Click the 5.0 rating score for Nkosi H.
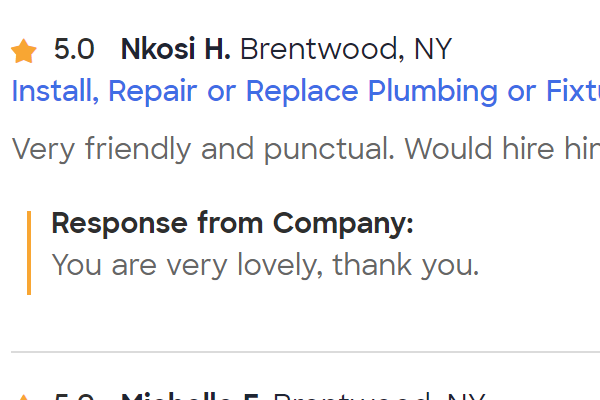Image resolution: width=600 pixels, height=400 pixels. tap(74, 49)
